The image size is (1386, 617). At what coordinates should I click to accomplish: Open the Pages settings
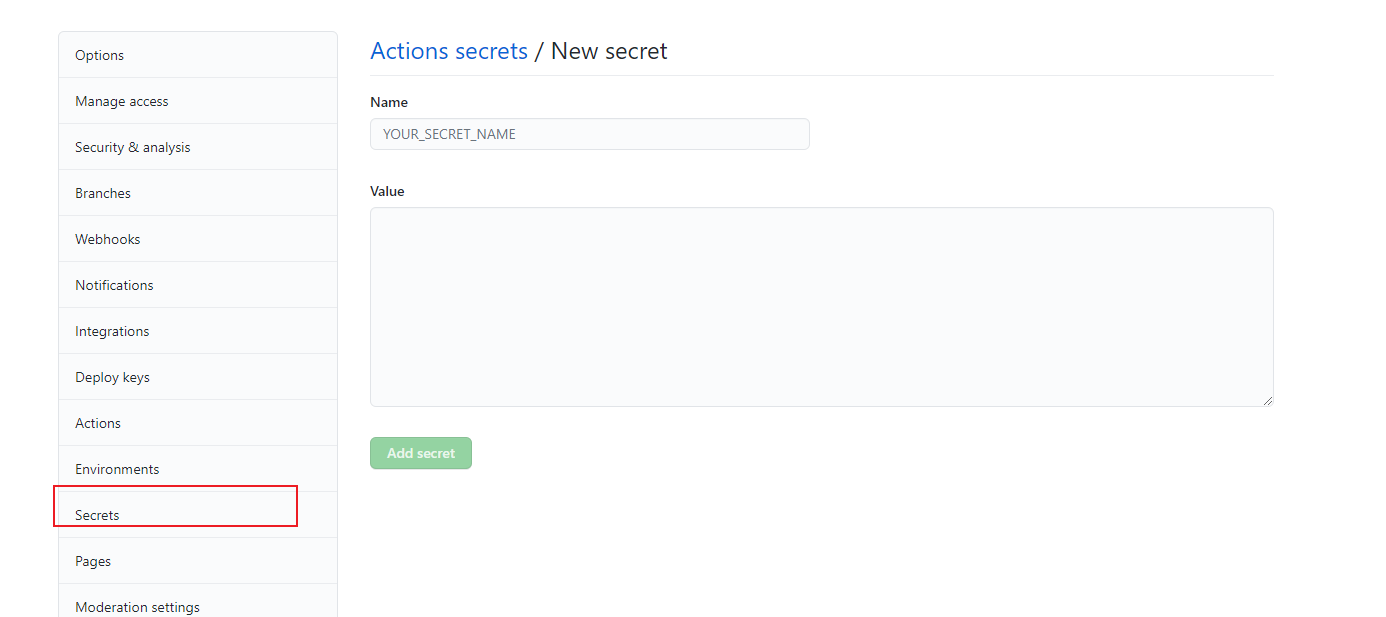[x=92, y=560]
